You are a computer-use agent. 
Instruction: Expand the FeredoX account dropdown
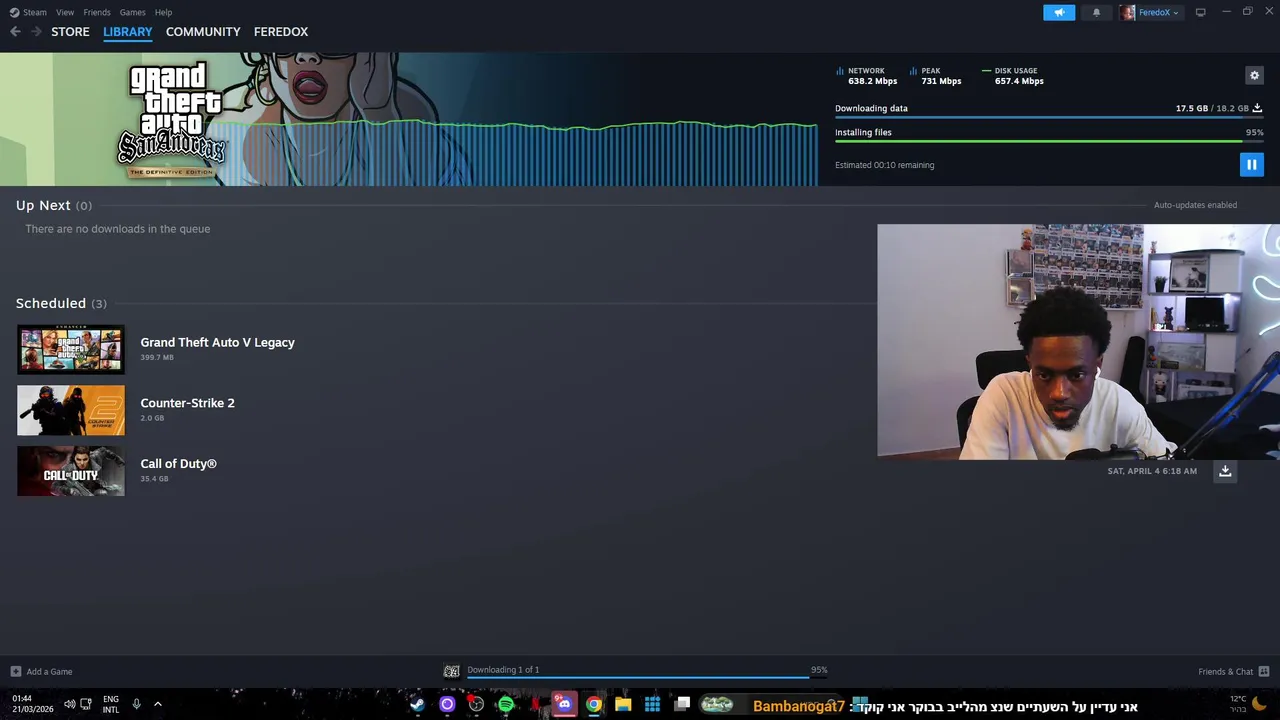(x=1158, y=12)
